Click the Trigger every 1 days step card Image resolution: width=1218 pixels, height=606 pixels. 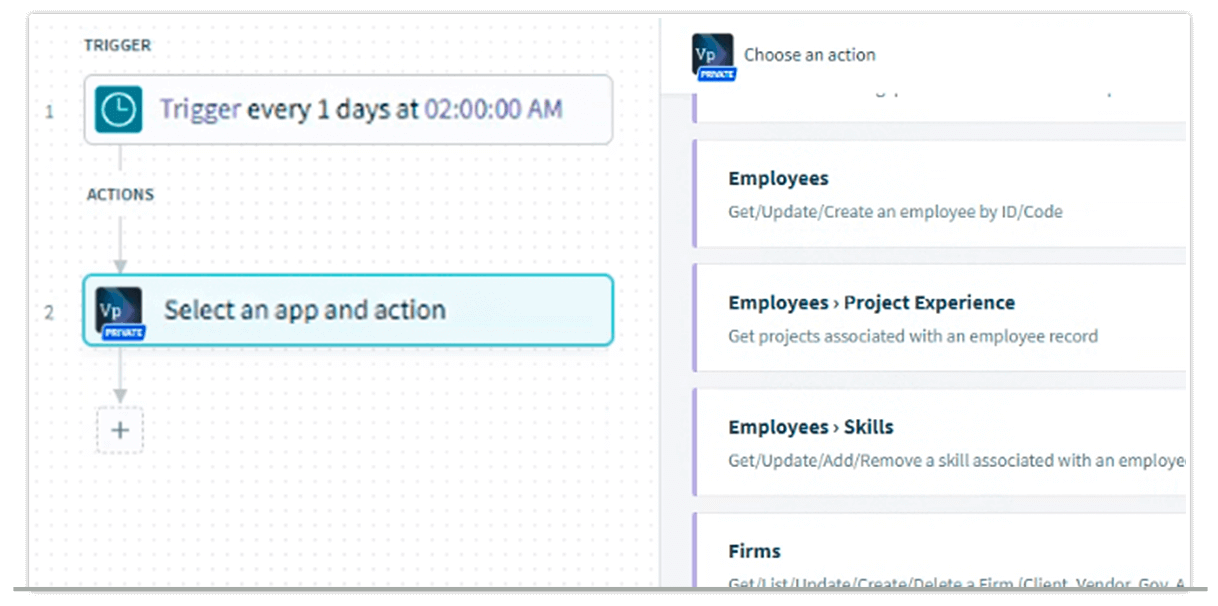tap(347, 111)
